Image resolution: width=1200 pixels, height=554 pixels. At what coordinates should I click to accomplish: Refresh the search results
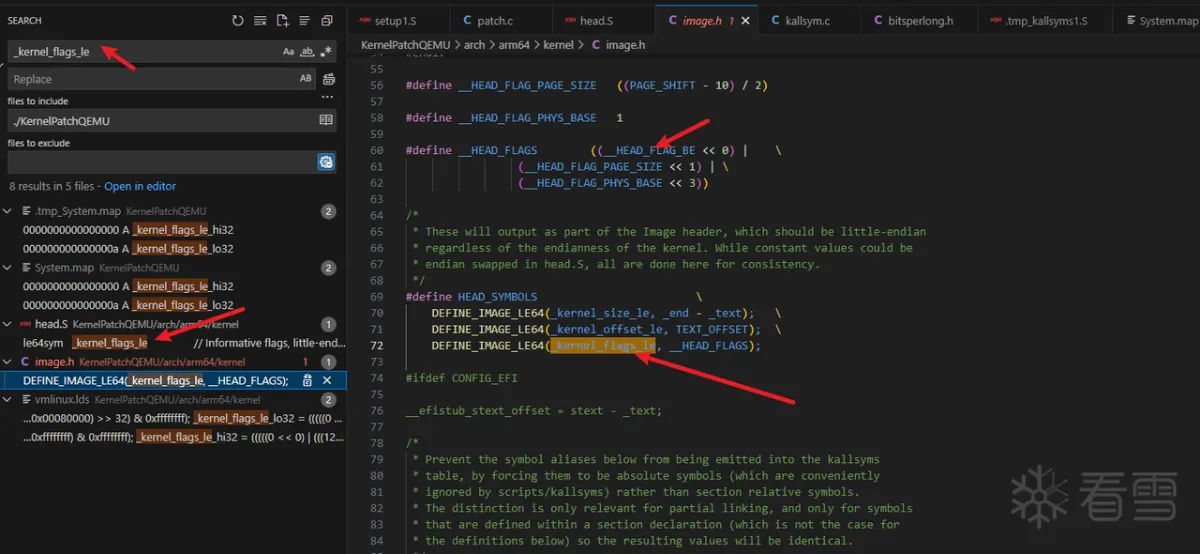[x=237, y=20]
